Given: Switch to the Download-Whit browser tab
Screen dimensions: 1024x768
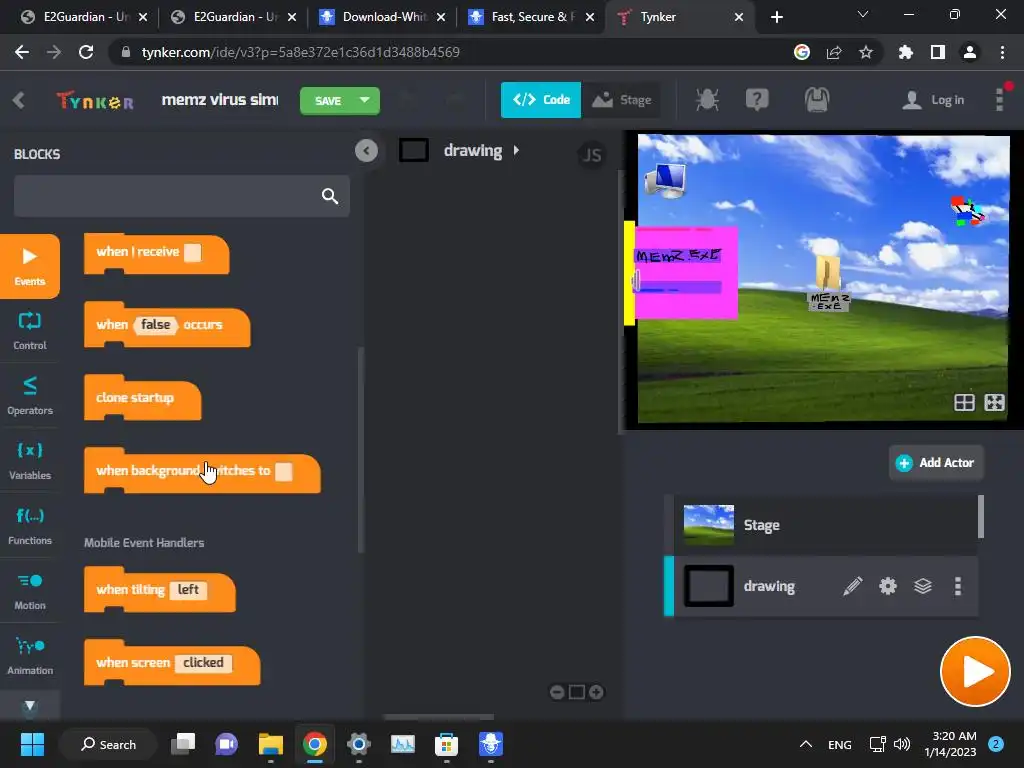Looking at the screenshot, I should pyautogui.click(x=383, y=17).
